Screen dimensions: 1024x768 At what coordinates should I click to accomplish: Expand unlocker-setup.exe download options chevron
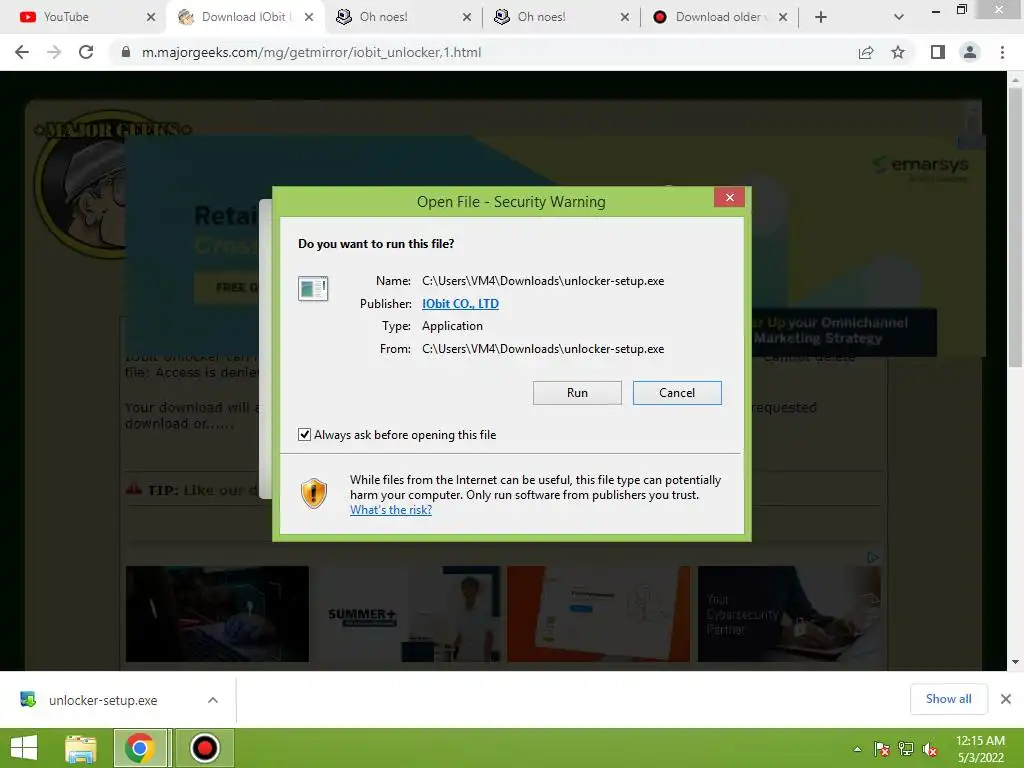point(213,700)
